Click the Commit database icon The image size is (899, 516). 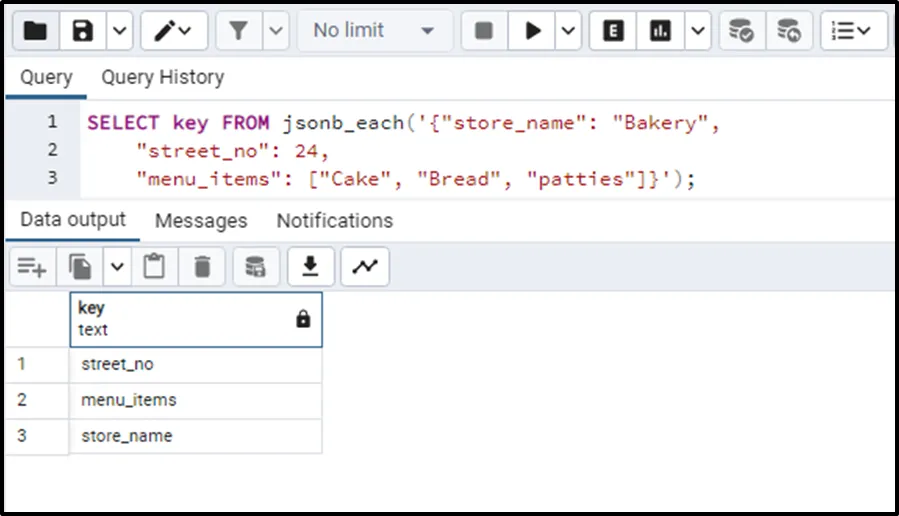click(741, 31)
